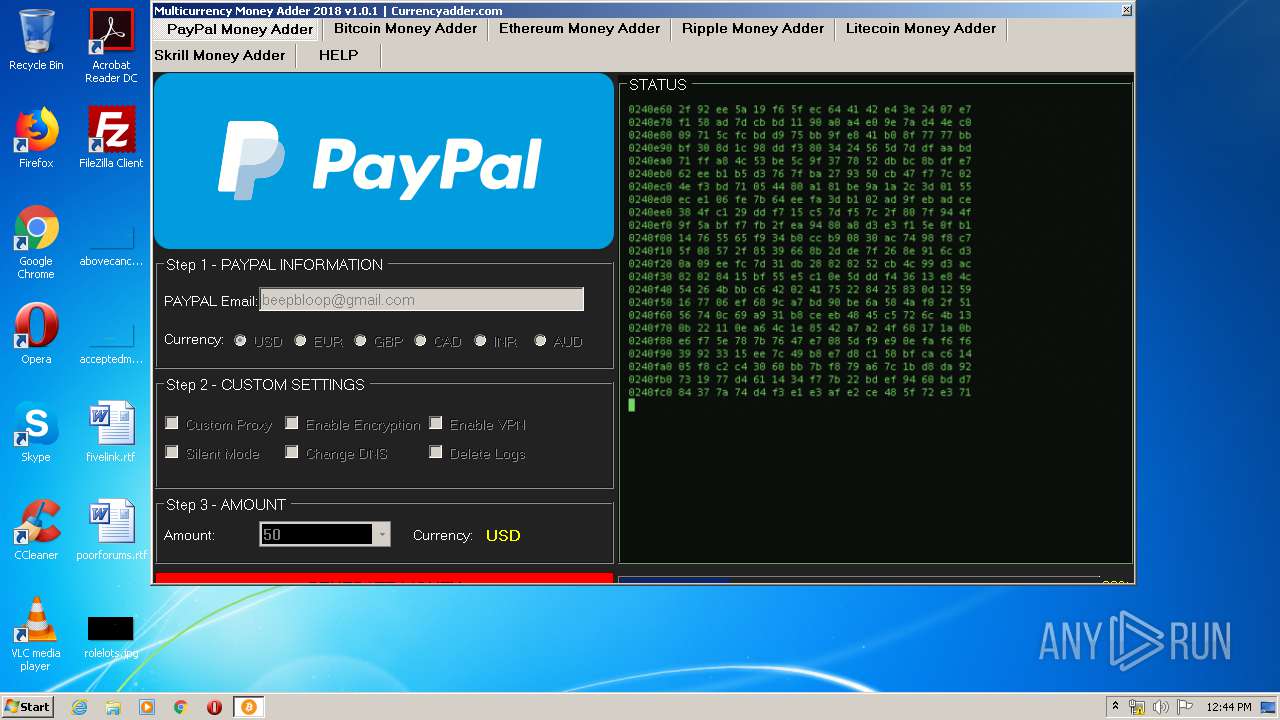
Task: Expand the Amount dropdown arrow
Action: [x=381, y=535]
